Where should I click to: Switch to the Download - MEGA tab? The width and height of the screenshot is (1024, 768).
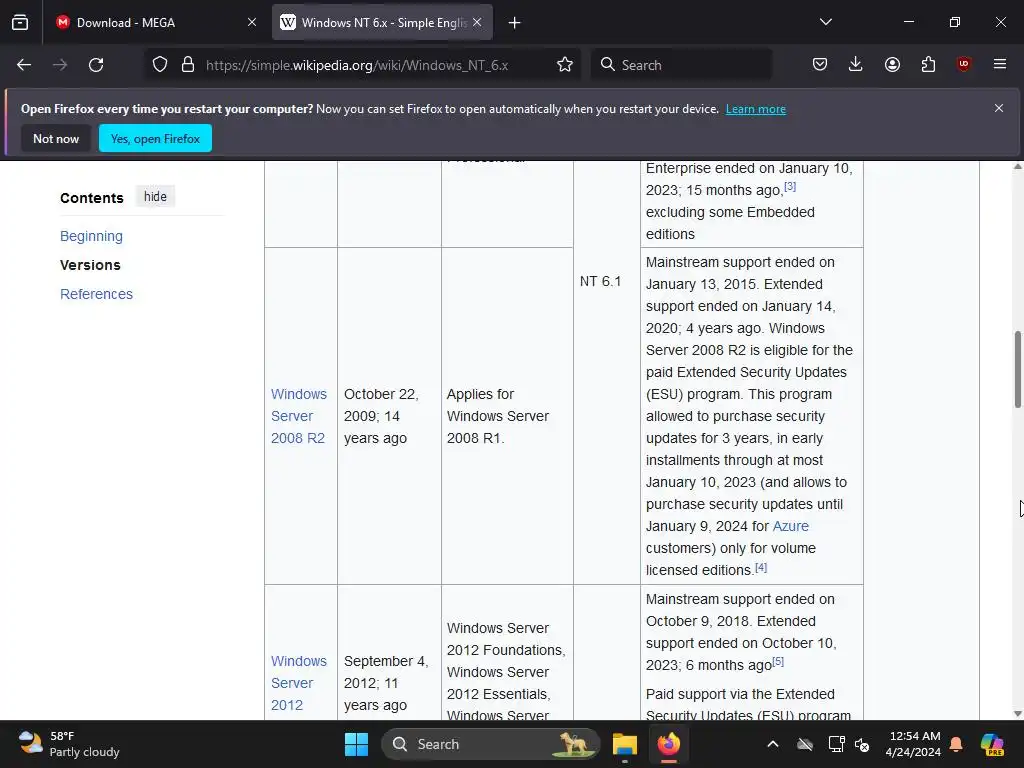pyautogui.click(x=156, y=22)
